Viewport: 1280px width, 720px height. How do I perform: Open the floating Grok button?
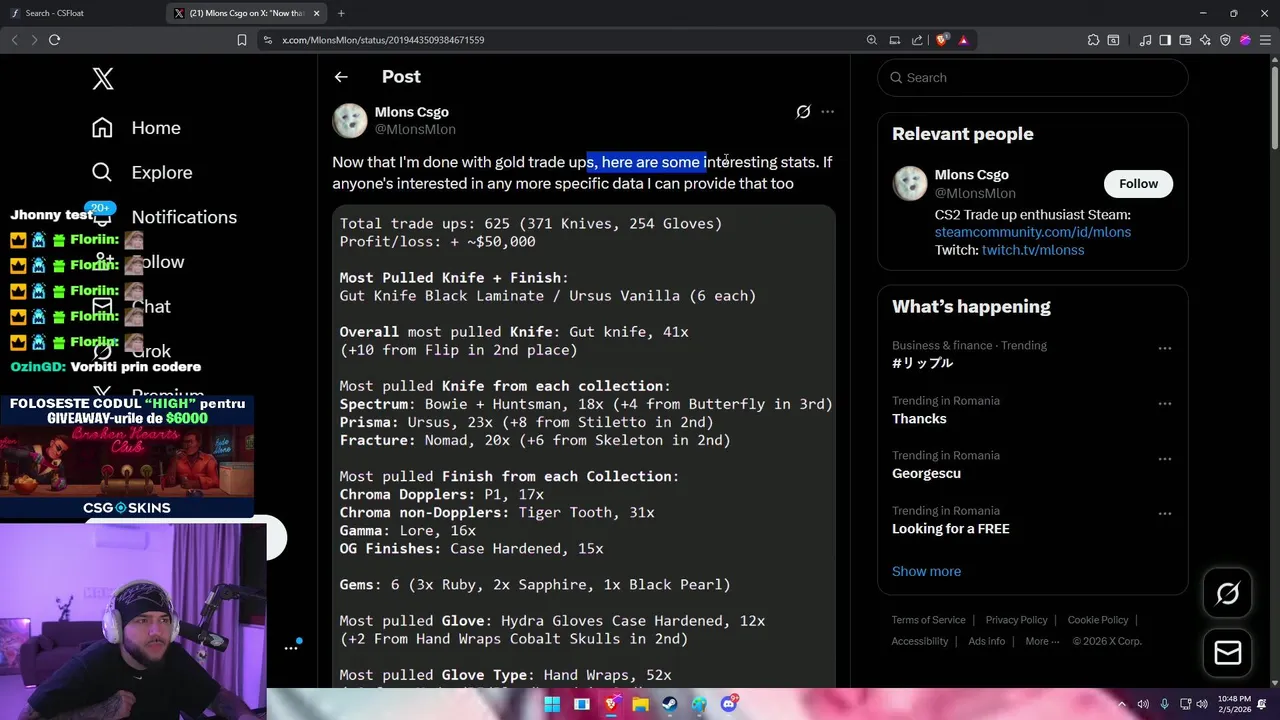1228,594
